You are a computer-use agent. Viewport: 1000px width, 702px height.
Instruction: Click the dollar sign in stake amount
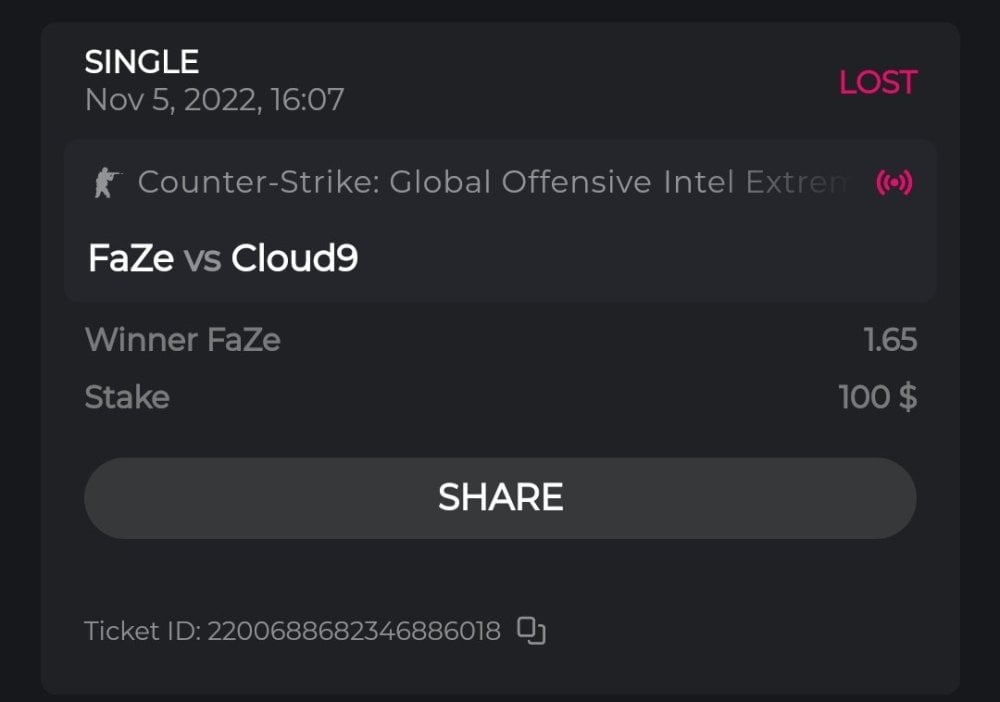coord(908,398)
